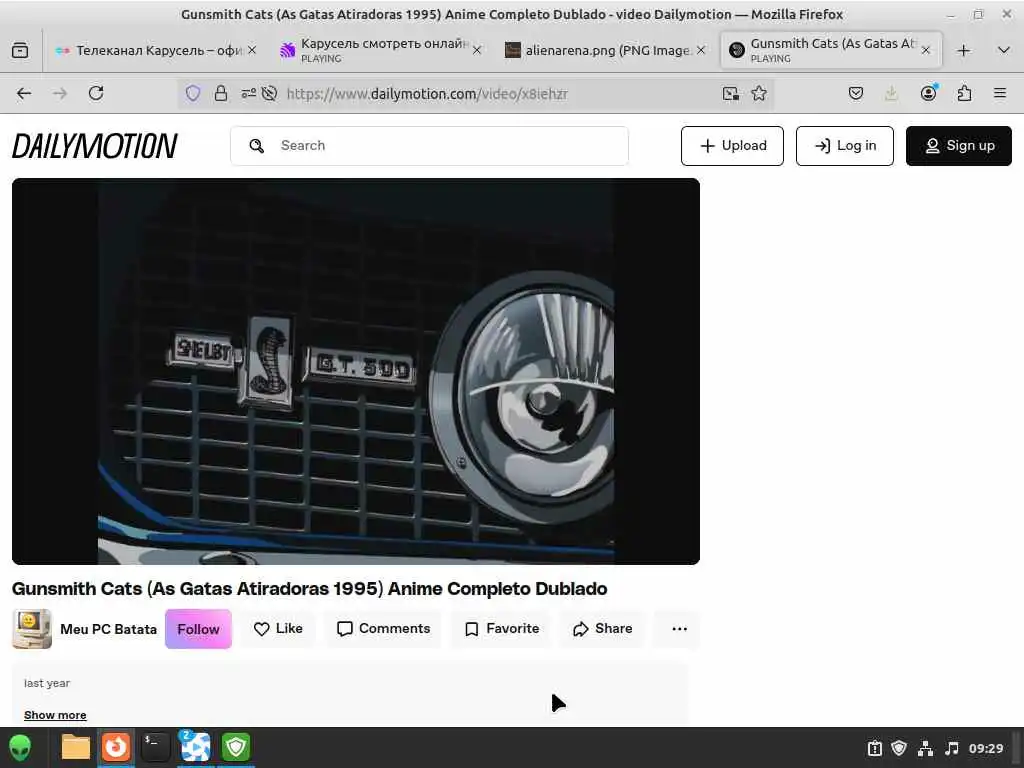The image size is (1024, 768).
Task: Open the Comments section button
Action: (383, 629)
